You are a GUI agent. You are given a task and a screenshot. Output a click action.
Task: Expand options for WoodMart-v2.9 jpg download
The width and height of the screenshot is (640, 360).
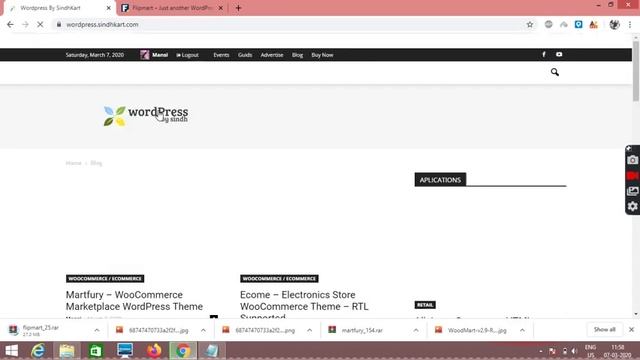click(x=522, y=330)
